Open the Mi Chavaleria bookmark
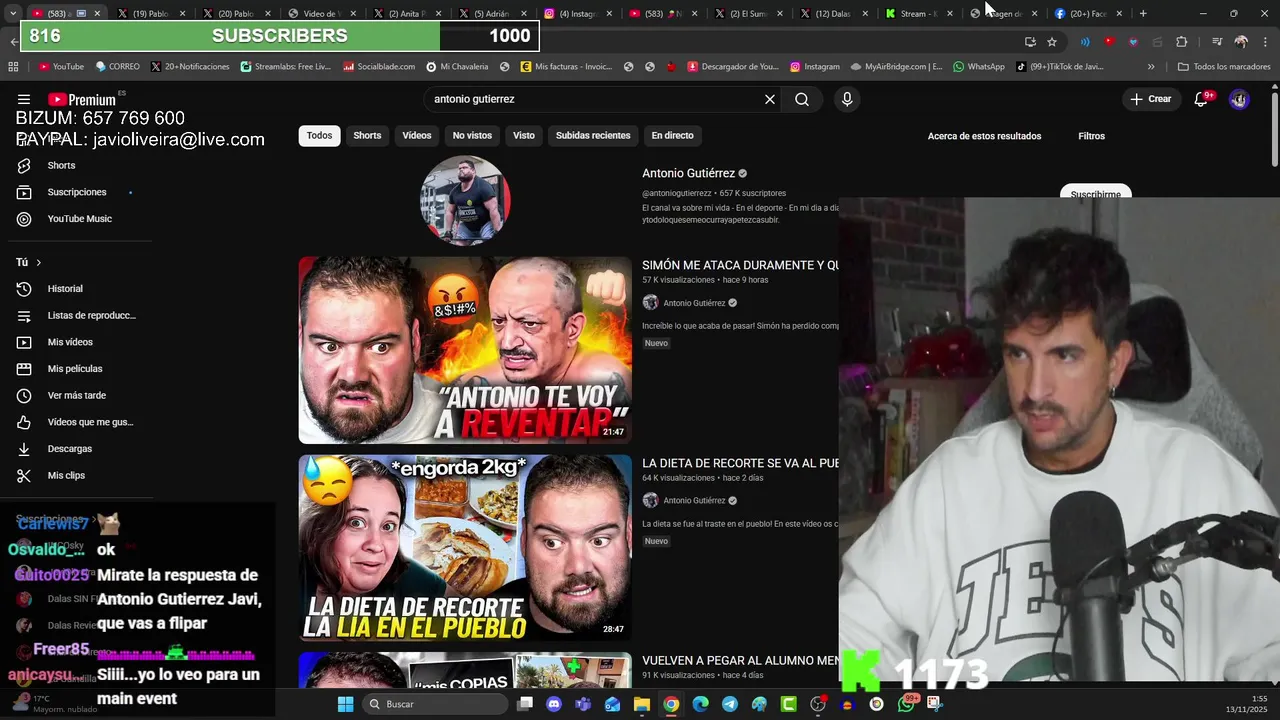1280x720 pixels. coord(457,67)
